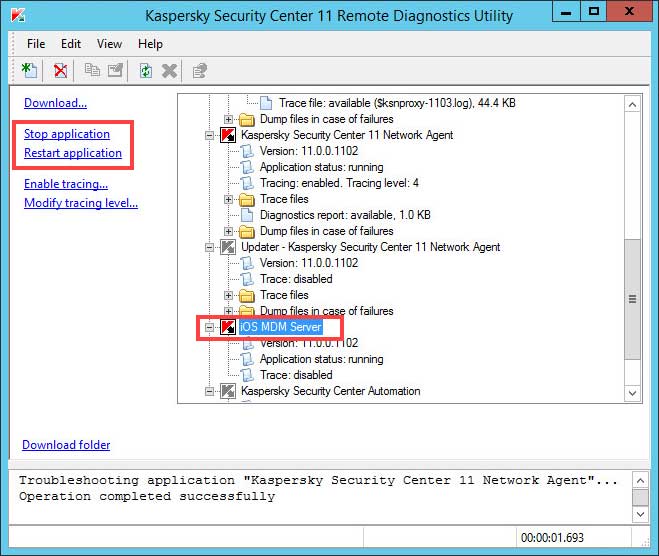This screenshot has height=556, width=659.
Task: Select the iOS MDM Server tree item
Action: [x=281, y=327]
